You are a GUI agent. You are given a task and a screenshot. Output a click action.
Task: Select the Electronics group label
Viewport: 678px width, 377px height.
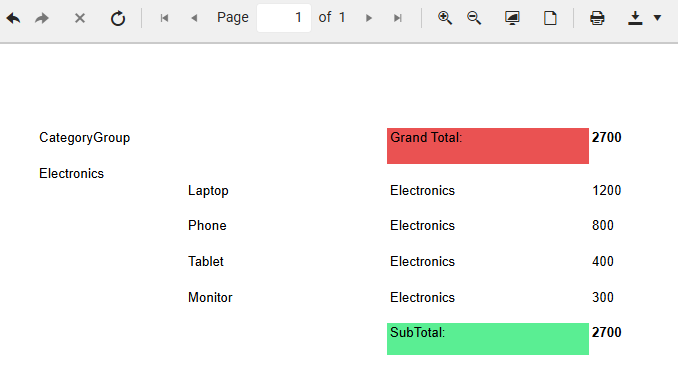tap(71, 173)
